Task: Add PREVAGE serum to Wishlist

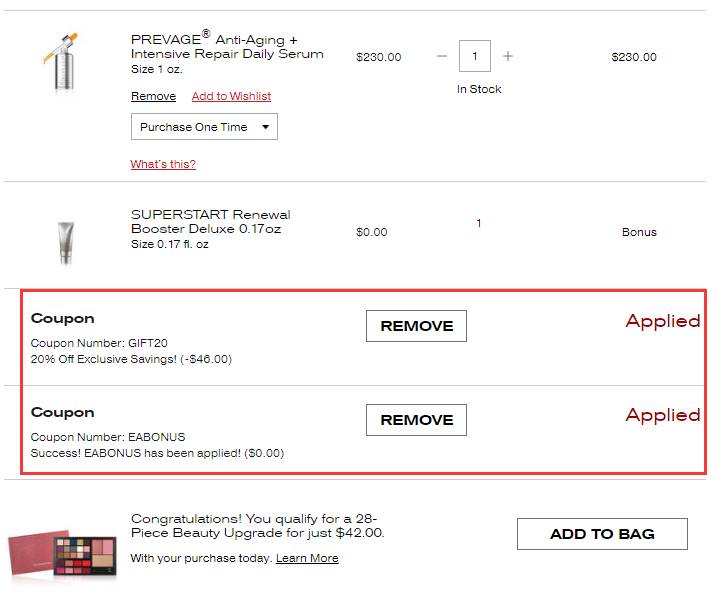Action: 231,97
